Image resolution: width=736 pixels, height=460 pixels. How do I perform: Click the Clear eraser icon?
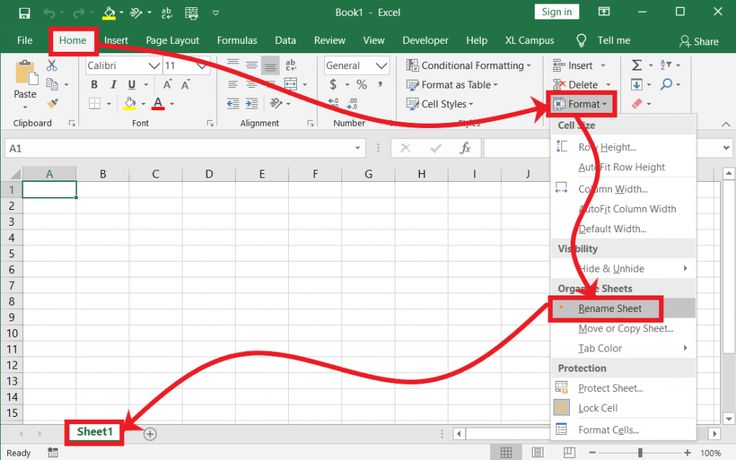(636, 103)
